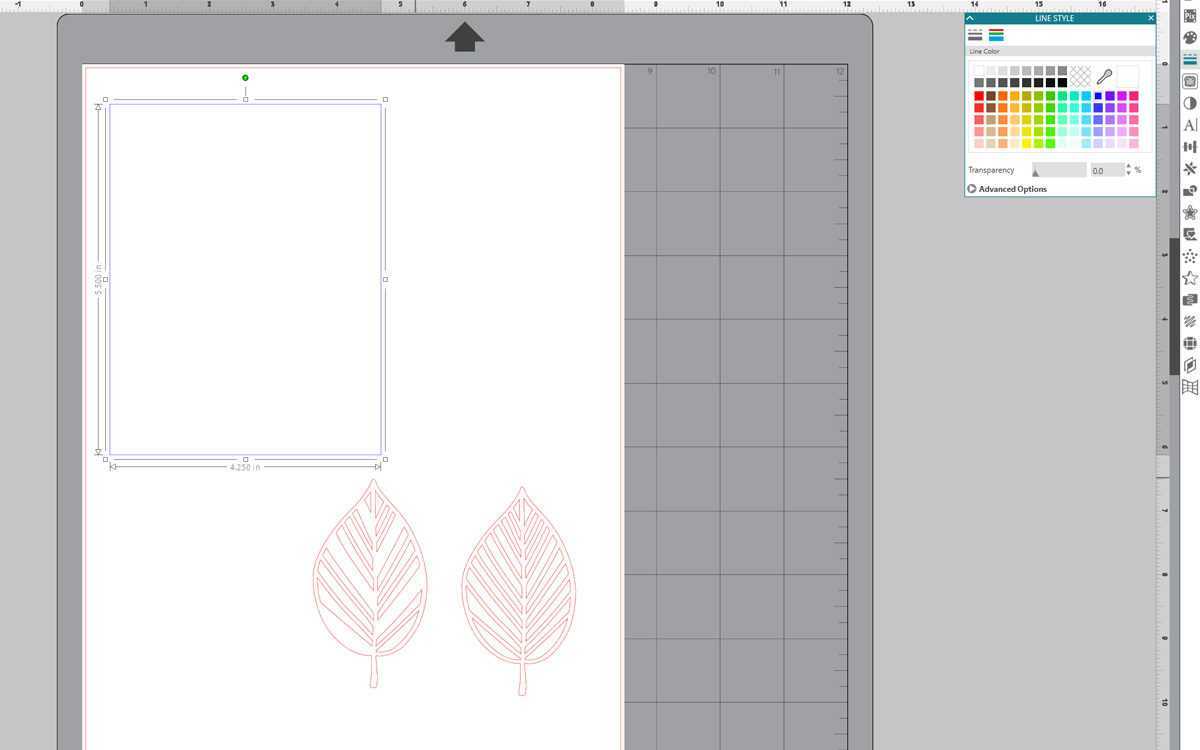Screen dimensions: 1200x750
Task: Choose the black swatch in gray row
Action: coord(1063,83)
